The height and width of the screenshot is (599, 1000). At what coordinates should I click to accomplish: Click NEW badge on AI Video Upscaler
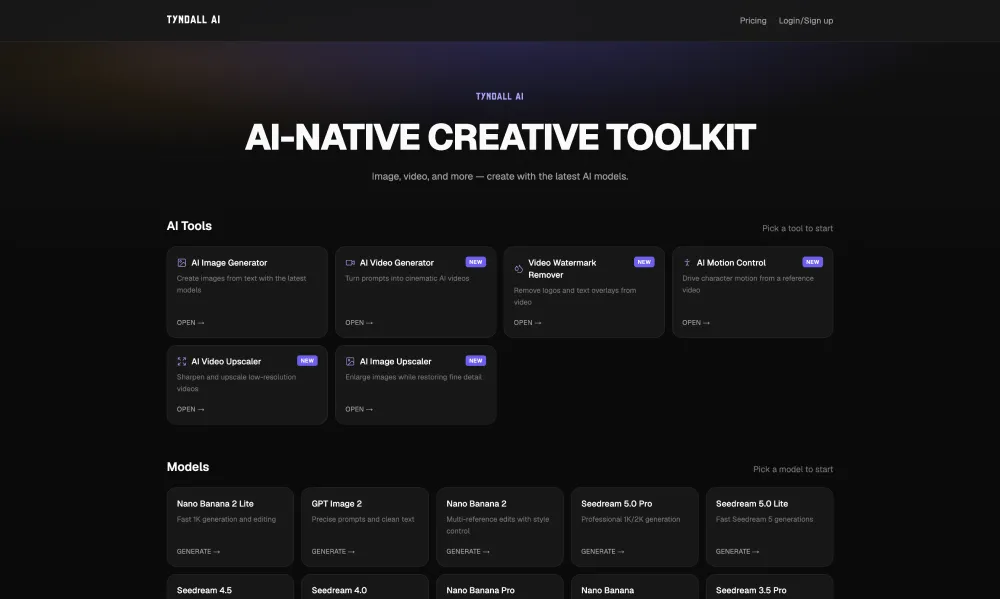(307, 361)
